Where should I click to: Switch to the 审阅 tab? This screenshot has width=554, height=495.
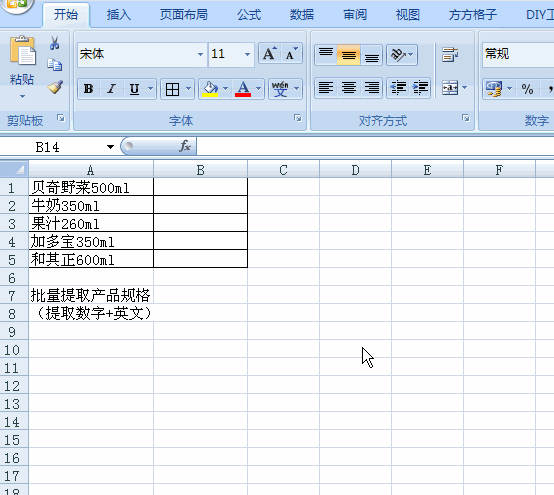point(355,15)
